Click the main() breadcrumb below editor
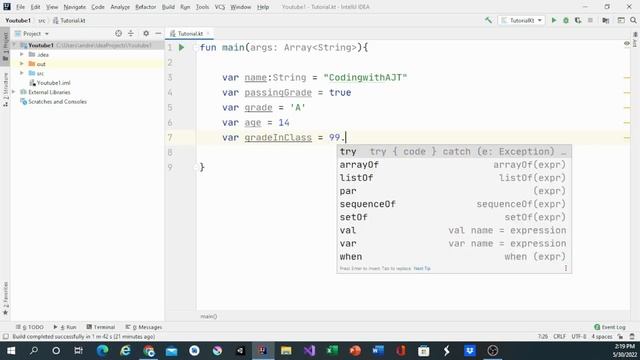The height and width of the screenshot is (360, 640). (x=209, y=316)
